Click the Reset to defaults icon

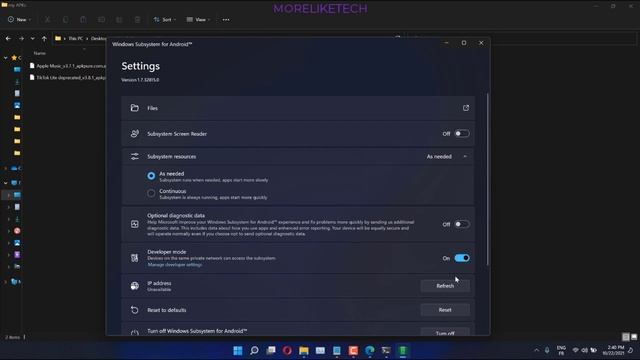[135, 310]
